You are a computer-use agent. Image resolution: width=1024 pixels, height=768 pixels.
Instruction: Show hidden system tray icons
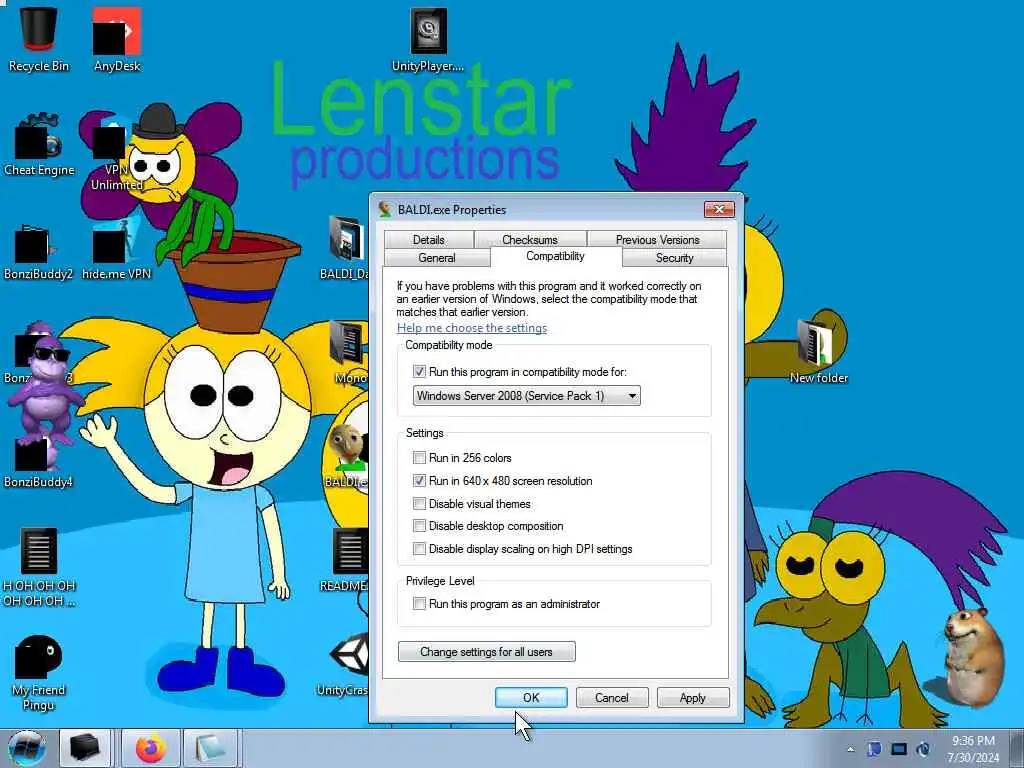[x=850, y=749]
